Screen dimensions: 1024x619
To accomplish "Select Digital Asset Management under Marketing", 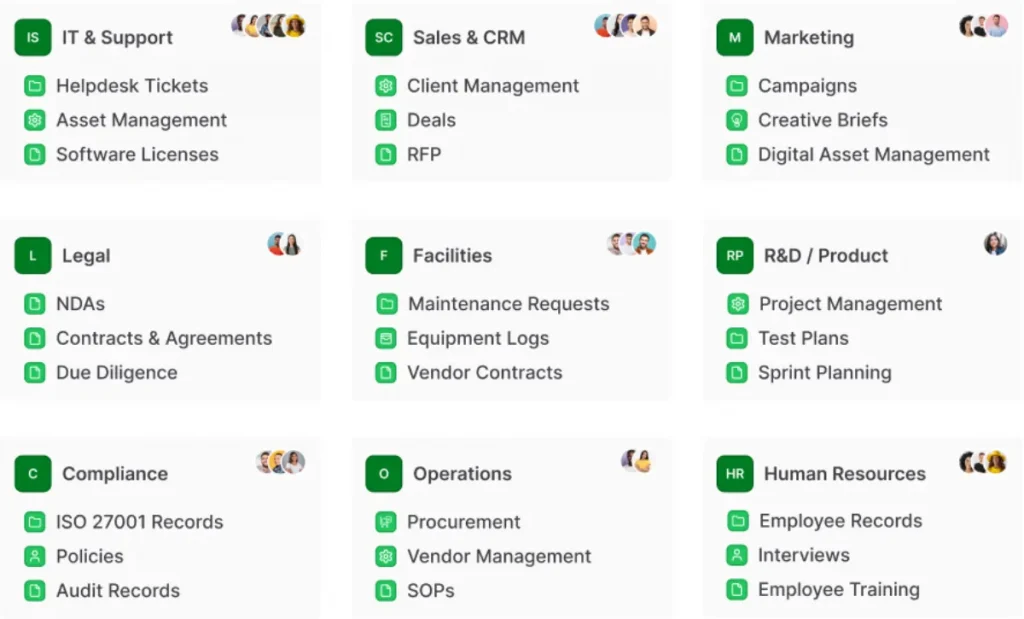I will pos(873,154).
